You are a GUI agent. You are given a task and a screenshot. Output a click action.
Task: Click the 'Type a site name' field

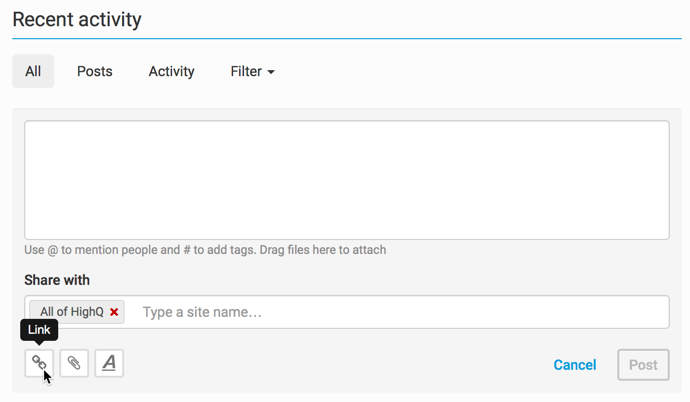pos(400,312)
